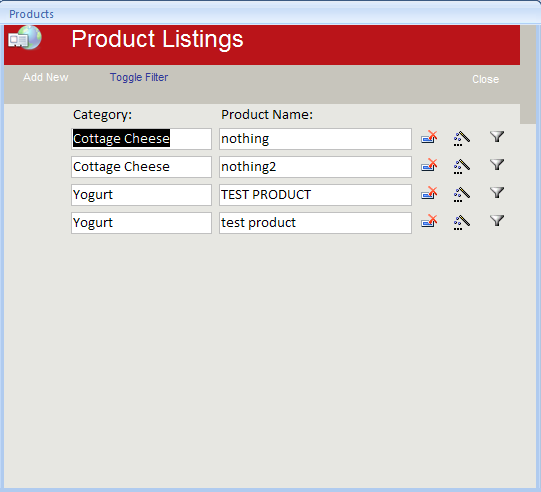The height and width of the screenshot is (492, 541).
Task: Click the Yogurt category of TEST PRODUCT
Action: coord(141,195)
